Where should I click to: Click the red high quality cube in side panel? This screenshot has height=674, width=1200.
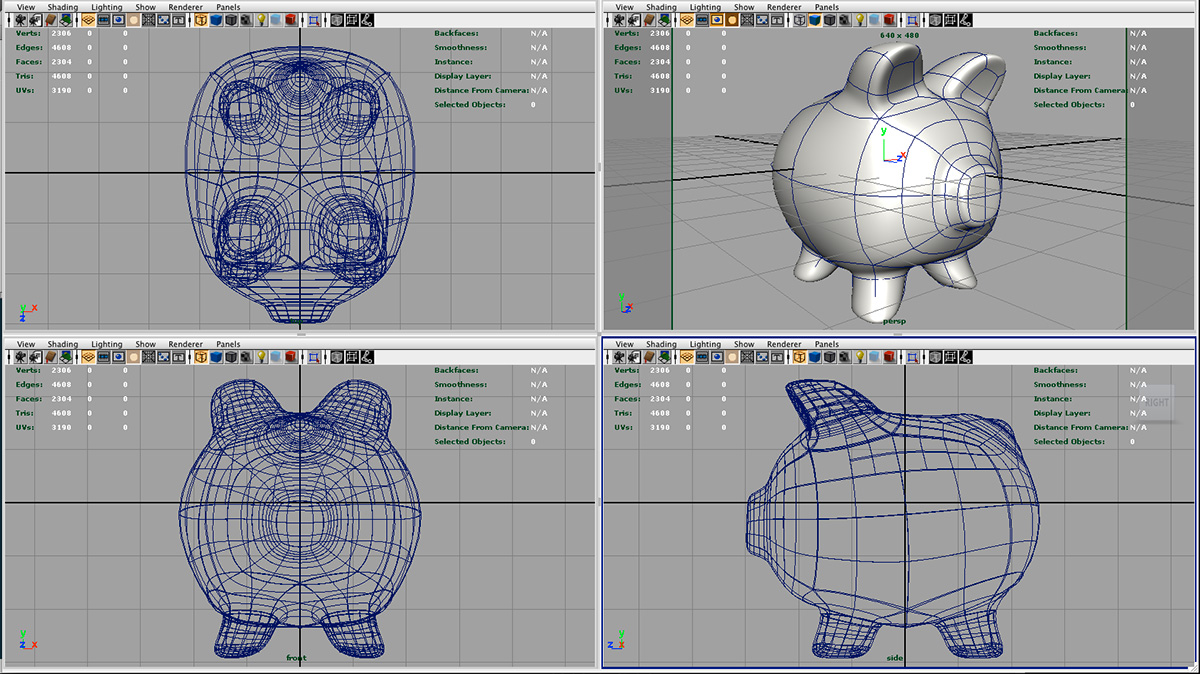coord(890,357)
